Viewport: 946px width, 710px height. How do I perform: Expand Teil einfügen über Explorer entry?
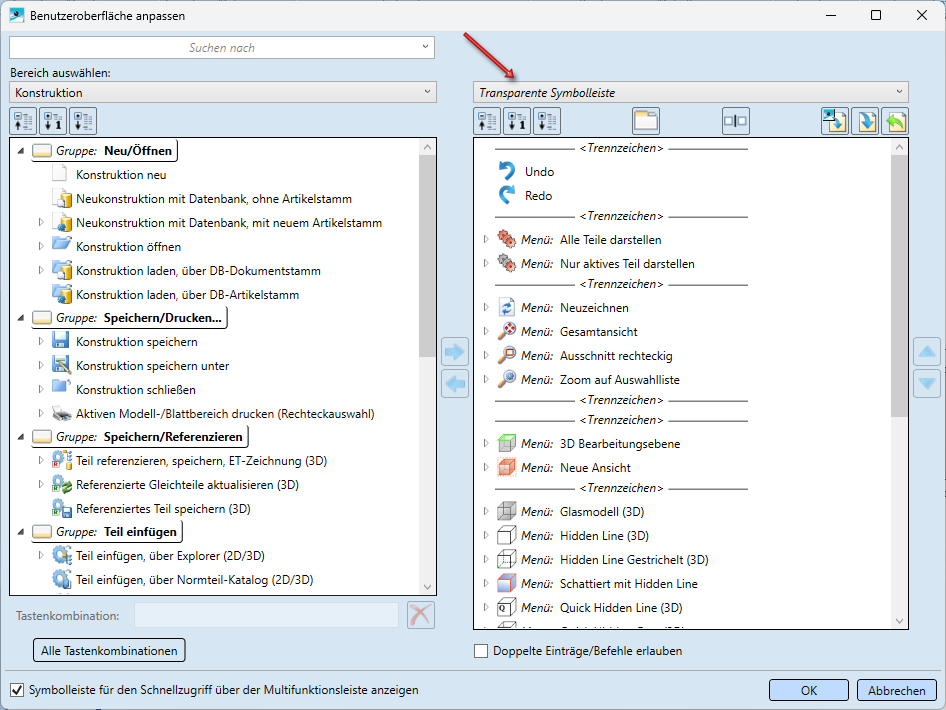(x=41, y=555)
